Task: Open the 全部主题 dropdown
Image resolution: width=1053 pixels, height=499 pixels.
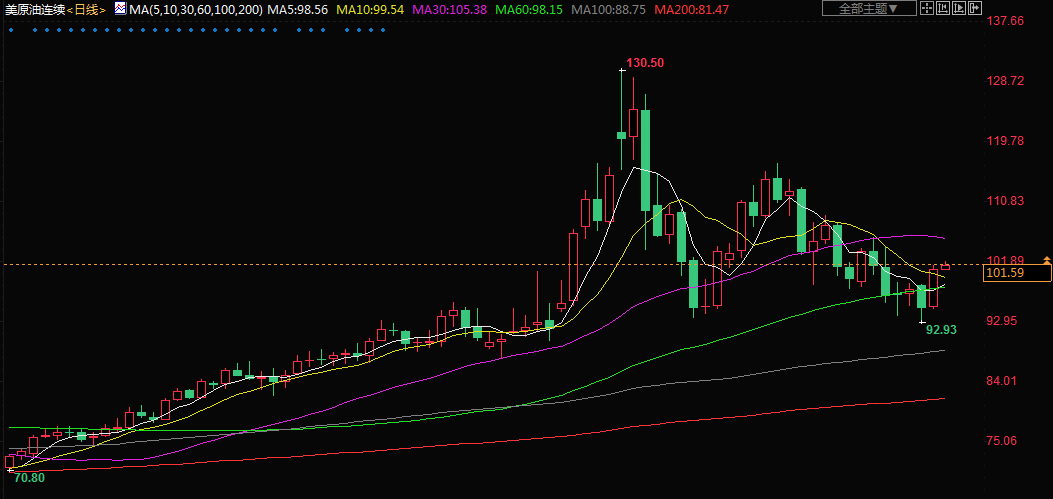Action: coord(867,8)
